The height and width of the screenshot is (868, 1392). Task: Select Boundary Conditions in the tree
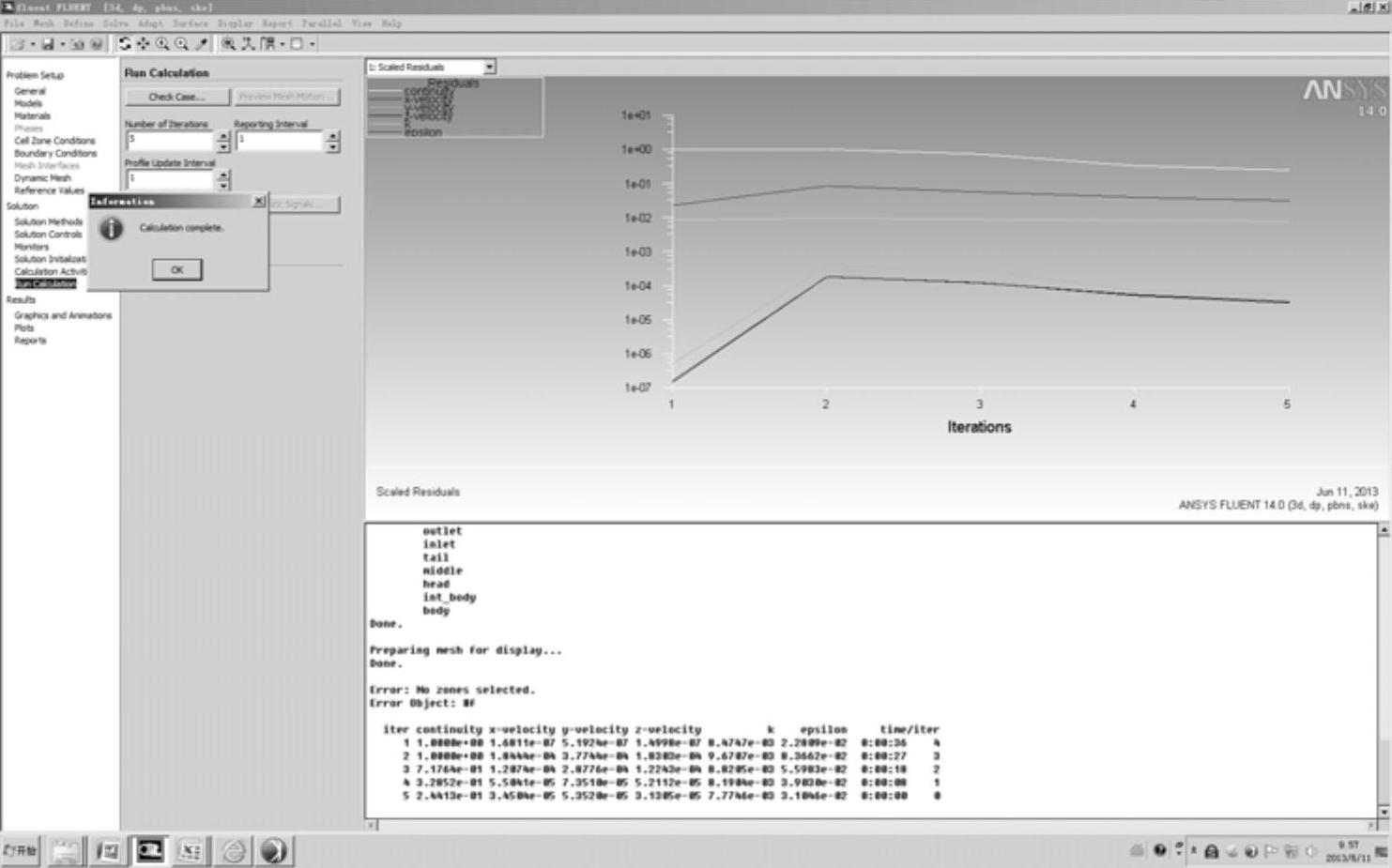(55, 153)
